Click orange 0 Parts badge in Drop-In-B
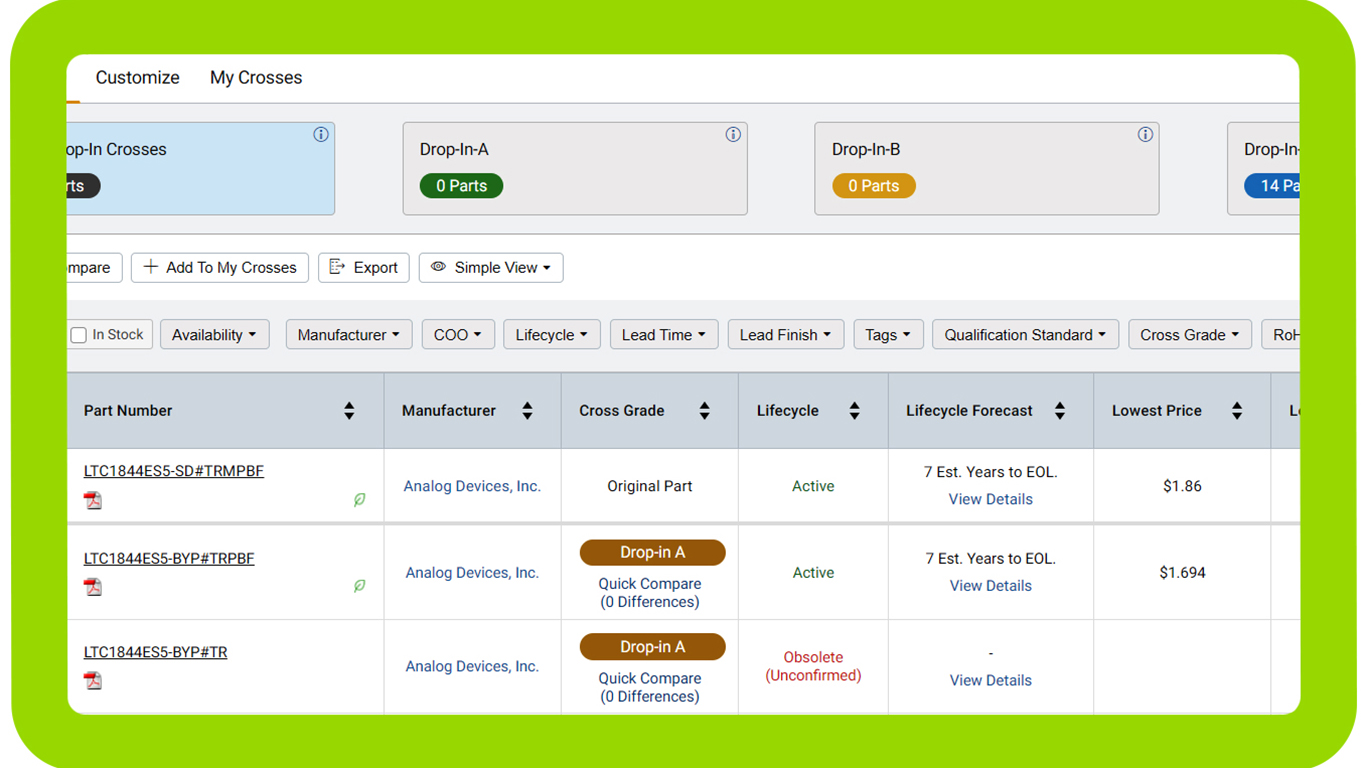 coord(874,186)
